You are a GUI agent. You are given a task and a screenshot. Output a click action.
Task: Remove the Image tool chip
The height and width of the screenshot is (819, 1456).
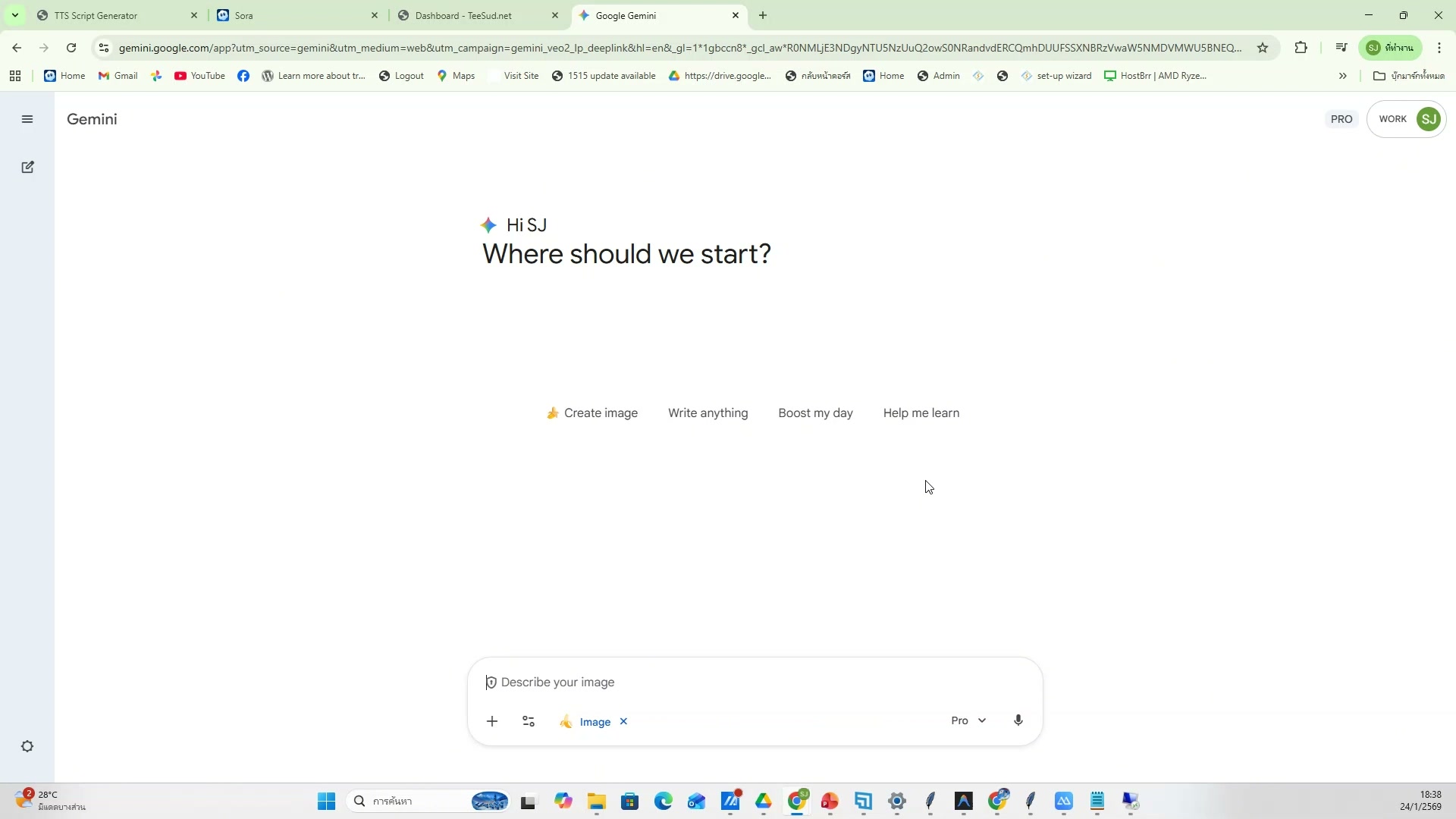tap(623, 721)
